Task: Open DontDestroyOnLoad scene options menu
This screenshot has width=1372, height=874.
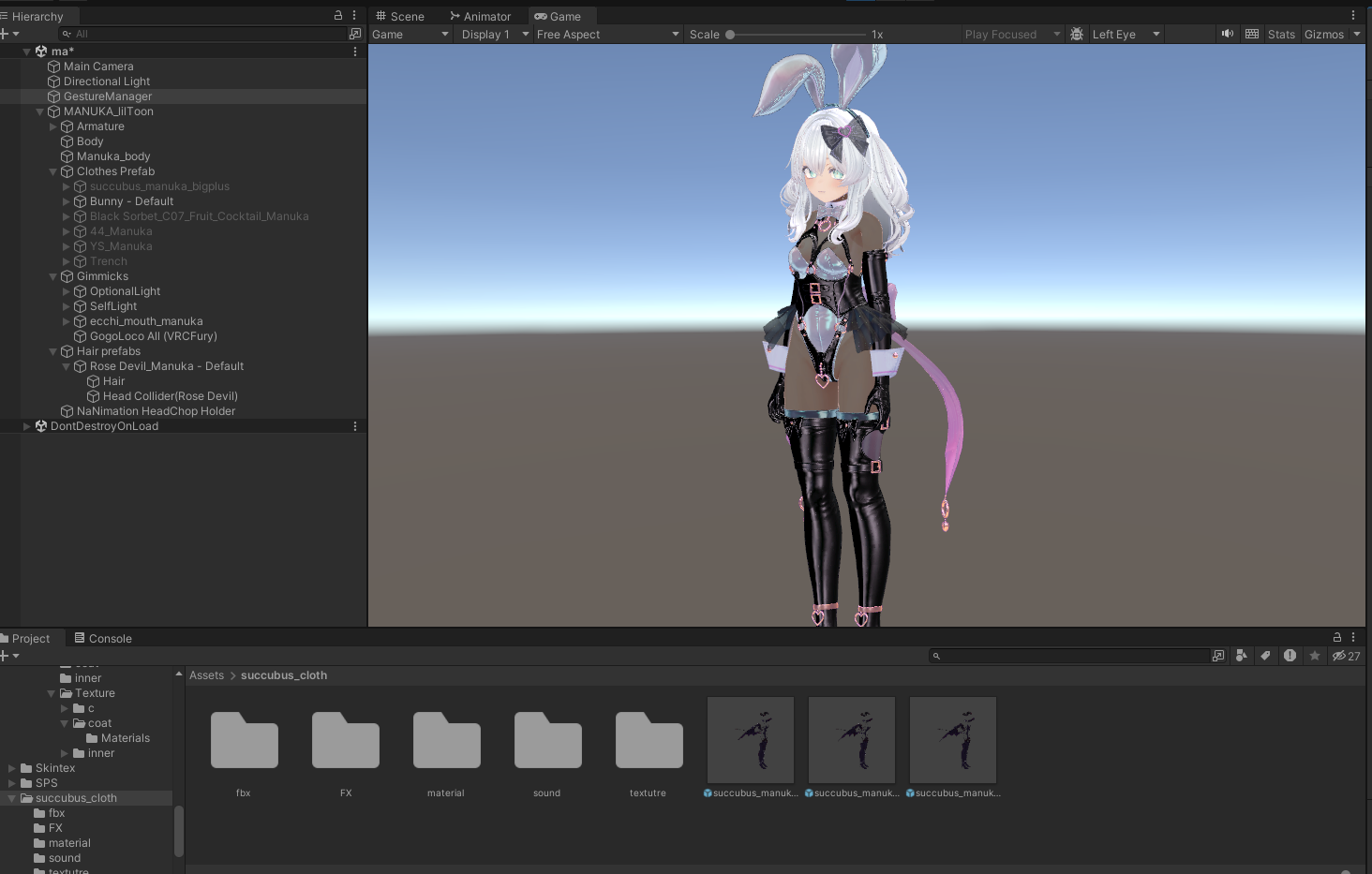Action: [x=355, y=426]
